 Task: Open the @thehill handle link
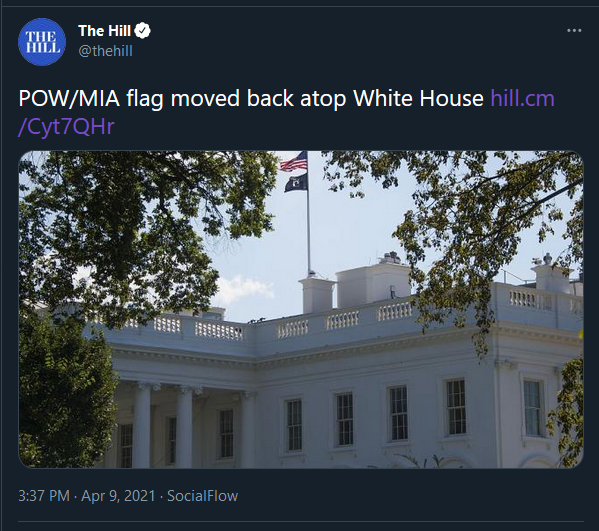click(105, 51)
